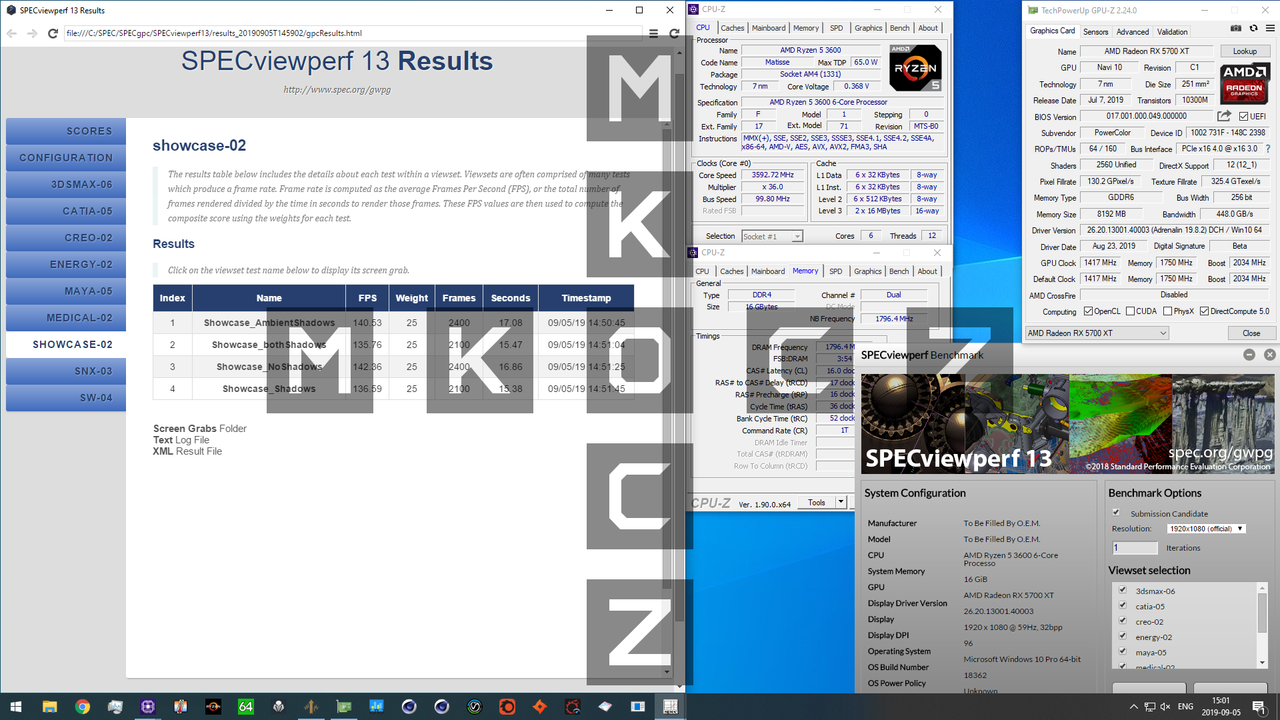Select SNX-03 in the results sidebar
Screen dimensions: 1280x720
tap(66, 371)
